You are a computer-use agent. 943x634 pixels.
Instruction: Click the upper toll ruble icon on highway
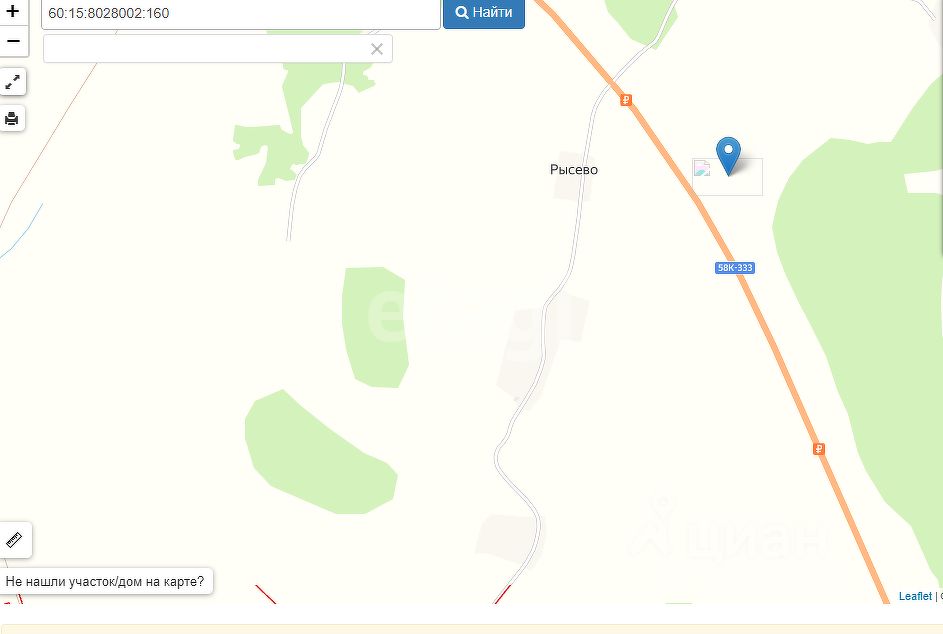(x=625, y=100)
